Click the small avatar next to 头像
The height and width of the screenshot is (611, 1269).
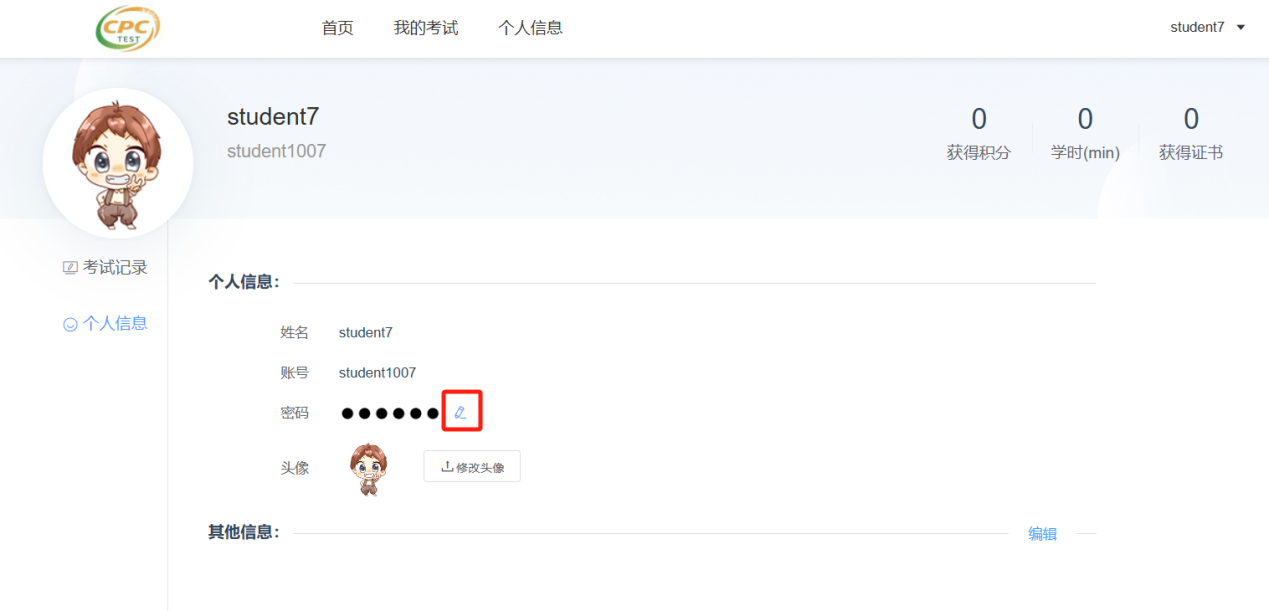coord(369,469)
